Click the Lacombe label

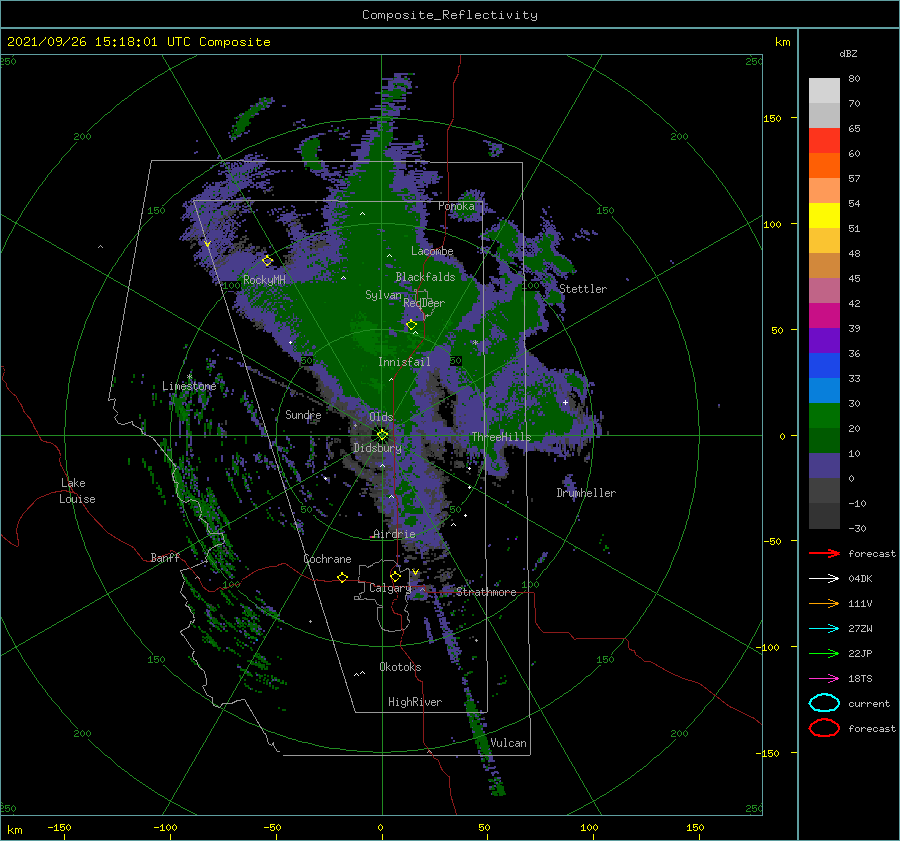point(432,251)
